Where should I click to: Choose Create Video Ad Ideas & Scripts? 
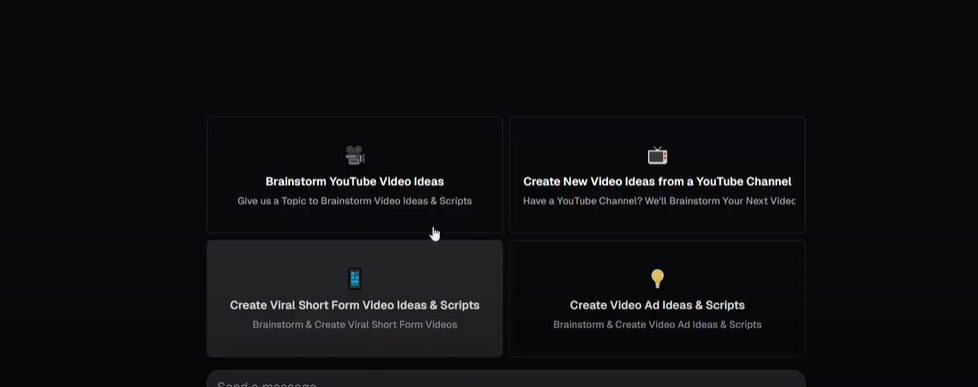click(x=657, y=298)
